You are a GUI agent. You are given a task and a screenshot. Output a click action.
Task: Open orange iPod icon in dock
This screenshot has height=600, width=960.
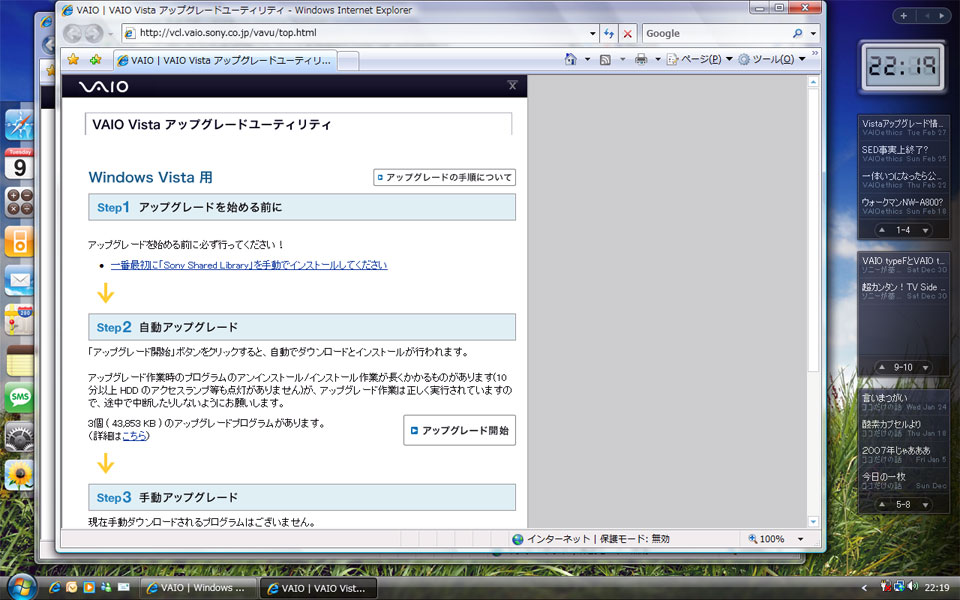coord(19,241)
